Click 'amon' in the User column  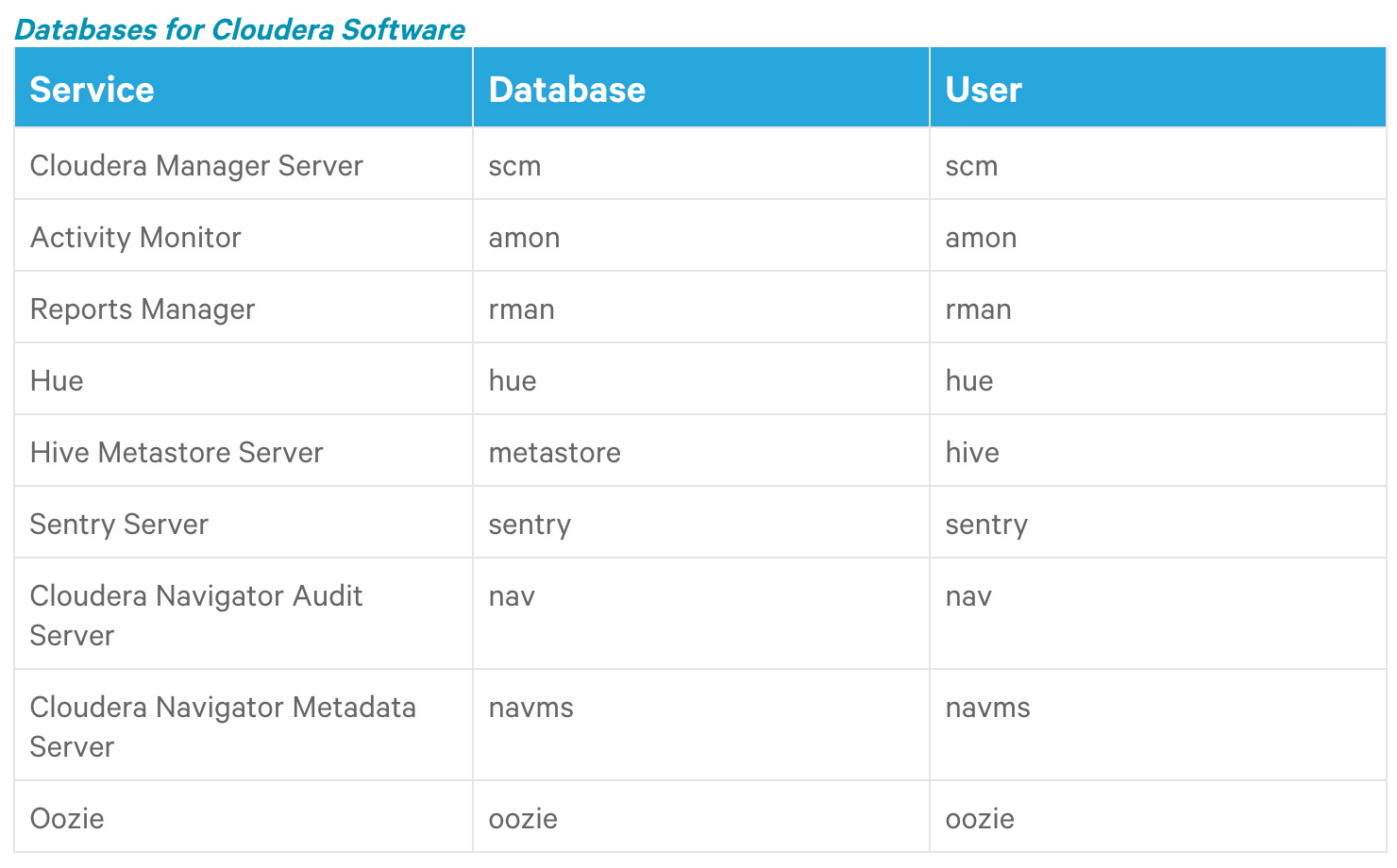(981, 238)
